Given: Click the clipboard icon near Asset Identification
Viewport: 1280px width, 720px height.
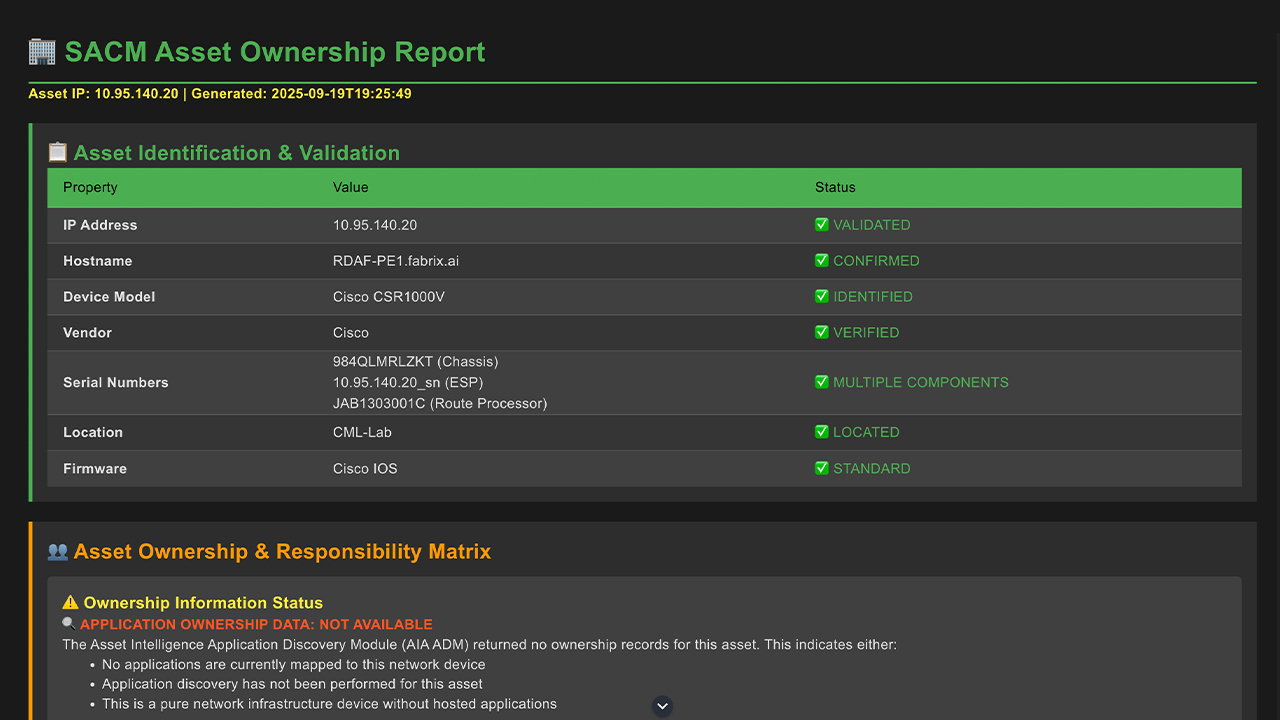Looking at the screenshot, I should click(x=57, y=153).
